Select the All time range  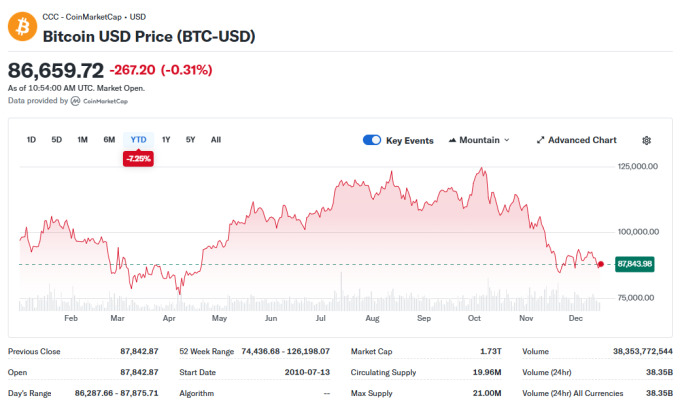(216, 140)
